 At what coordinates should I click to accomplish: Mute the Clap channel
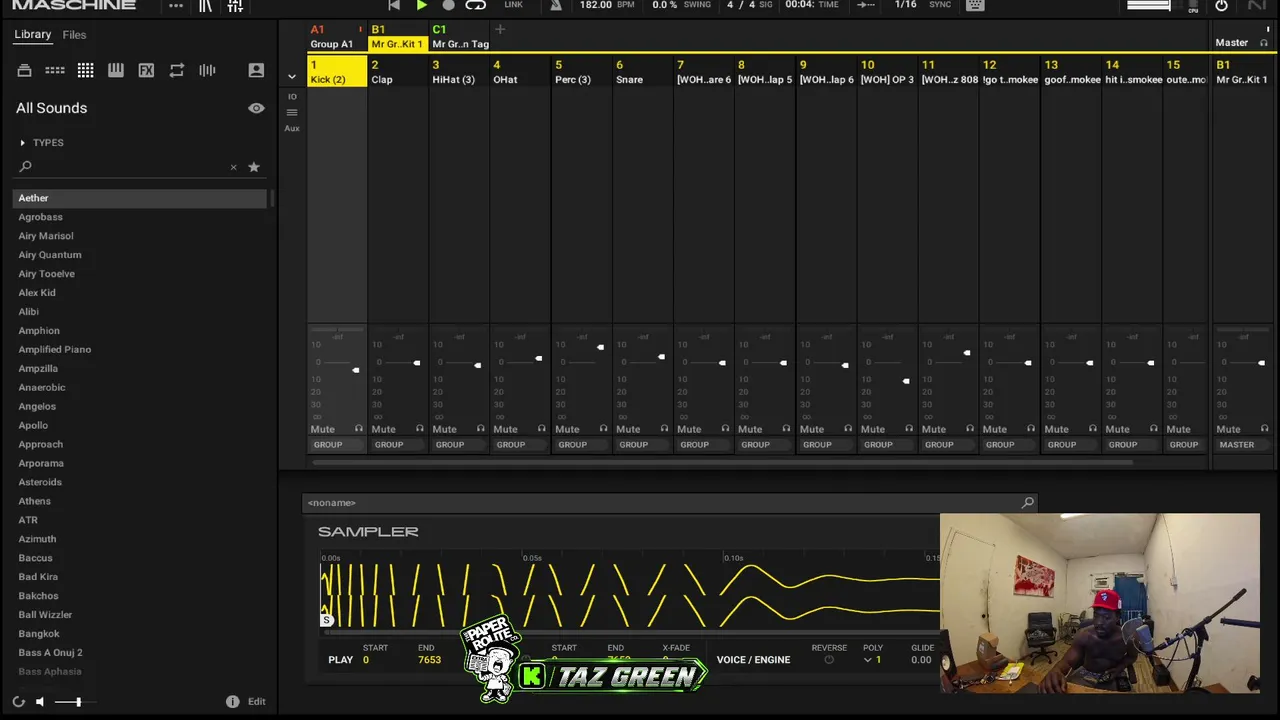[x=383, y=429]
